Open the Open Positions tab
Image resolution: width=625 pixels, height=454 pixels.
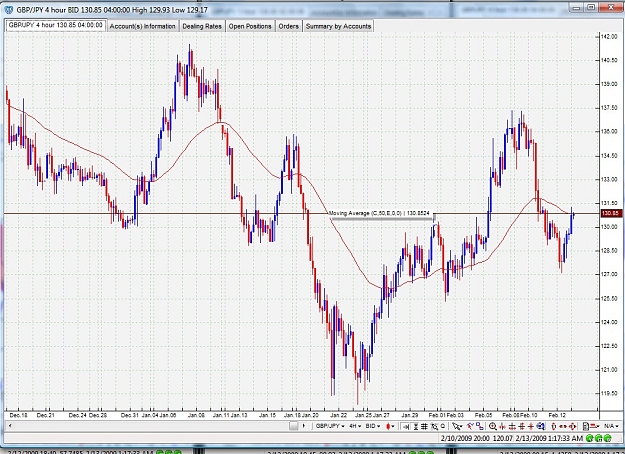[x=250, y=26]
